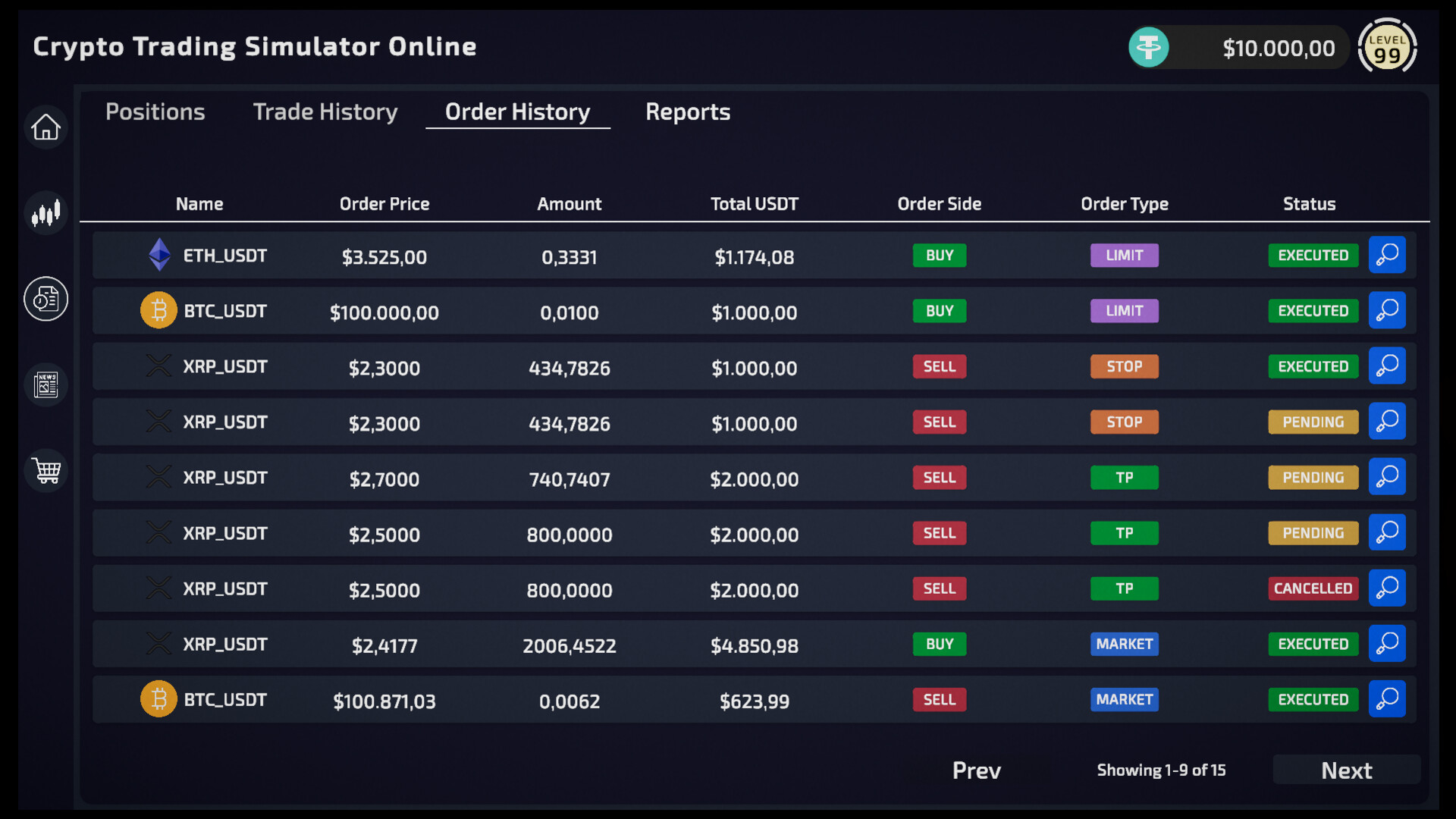Switch to the Trade History tab
This screenshot has width=1456, height=819.
(x=325, y=111)
